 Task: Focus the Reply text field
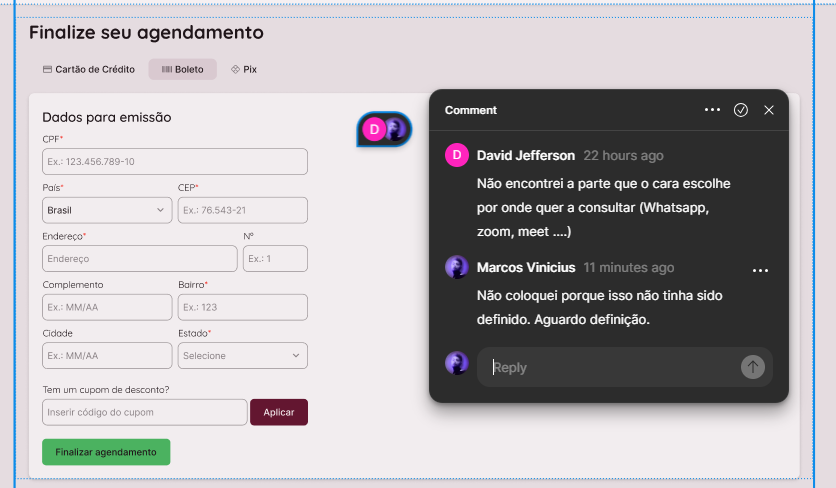click(x=610, y=367)
